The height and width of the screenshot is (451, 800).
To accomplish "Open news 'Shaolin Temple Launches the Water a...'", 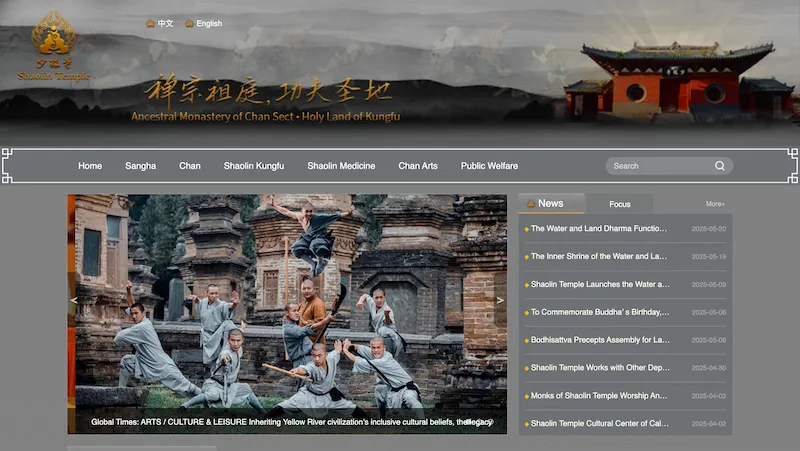I will pos(600,284).
